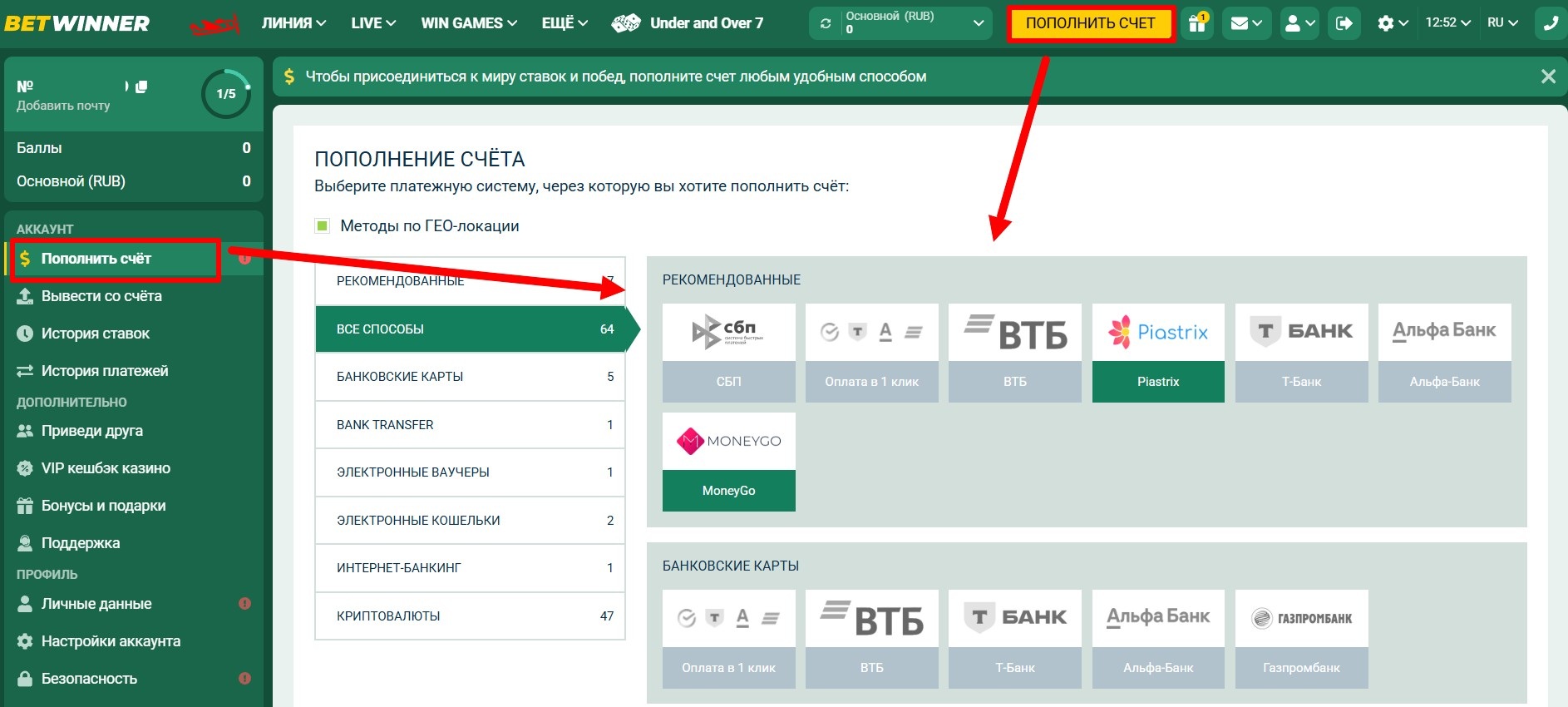Open the 12:52 time zone dropdown
The width and height of the screenshot is (1568, 707).
(1447, 23)
